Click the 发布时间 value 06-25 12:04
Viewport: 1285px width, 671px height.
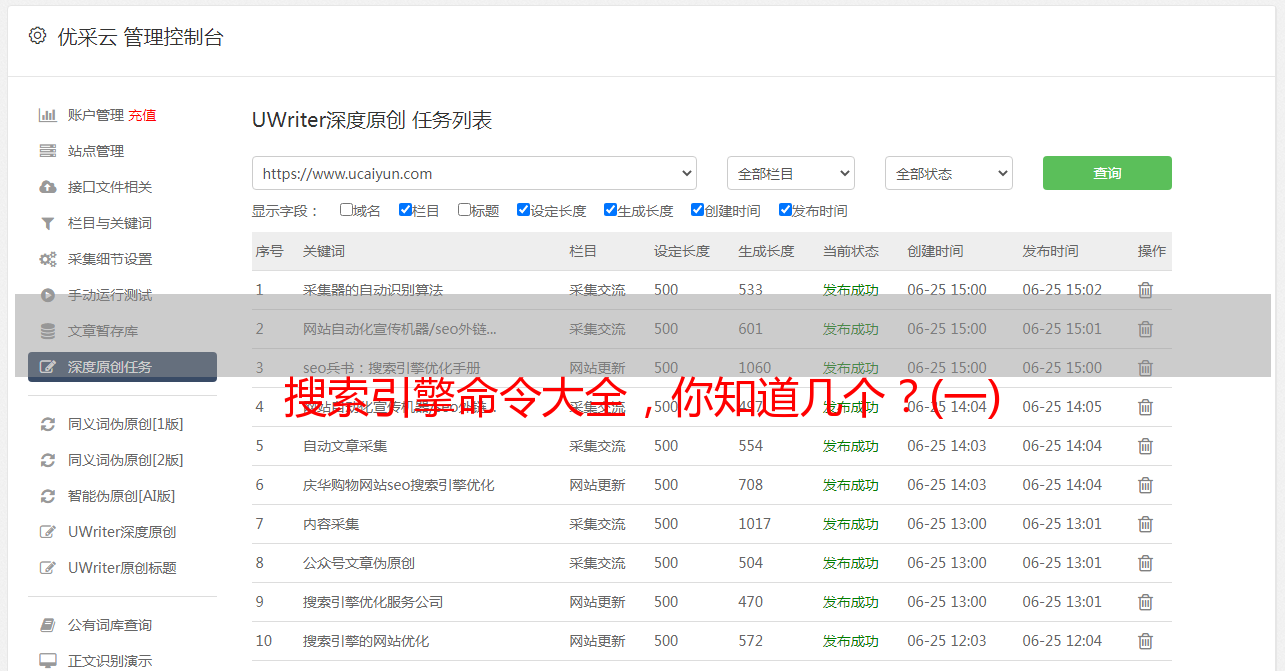(1062, 641)
